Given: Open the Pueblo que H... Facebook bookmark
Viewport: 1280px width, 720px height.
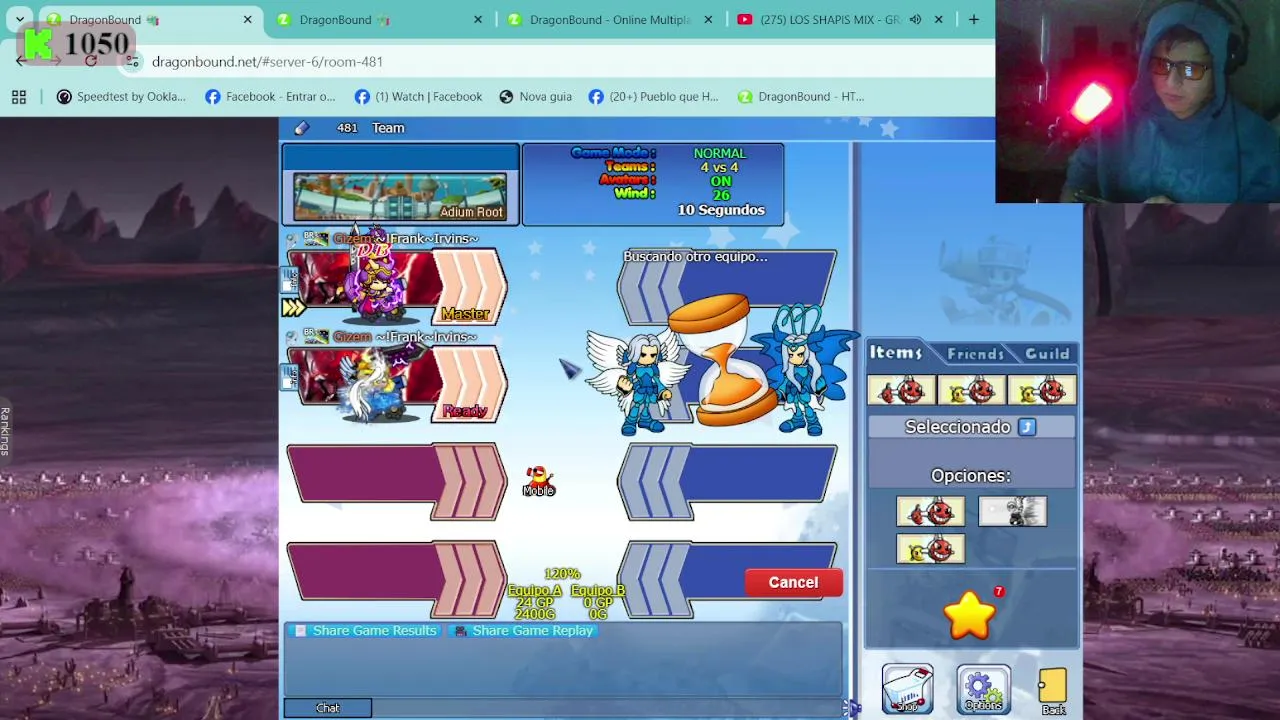Looking at the screenshot, I should tap(653, 97).
